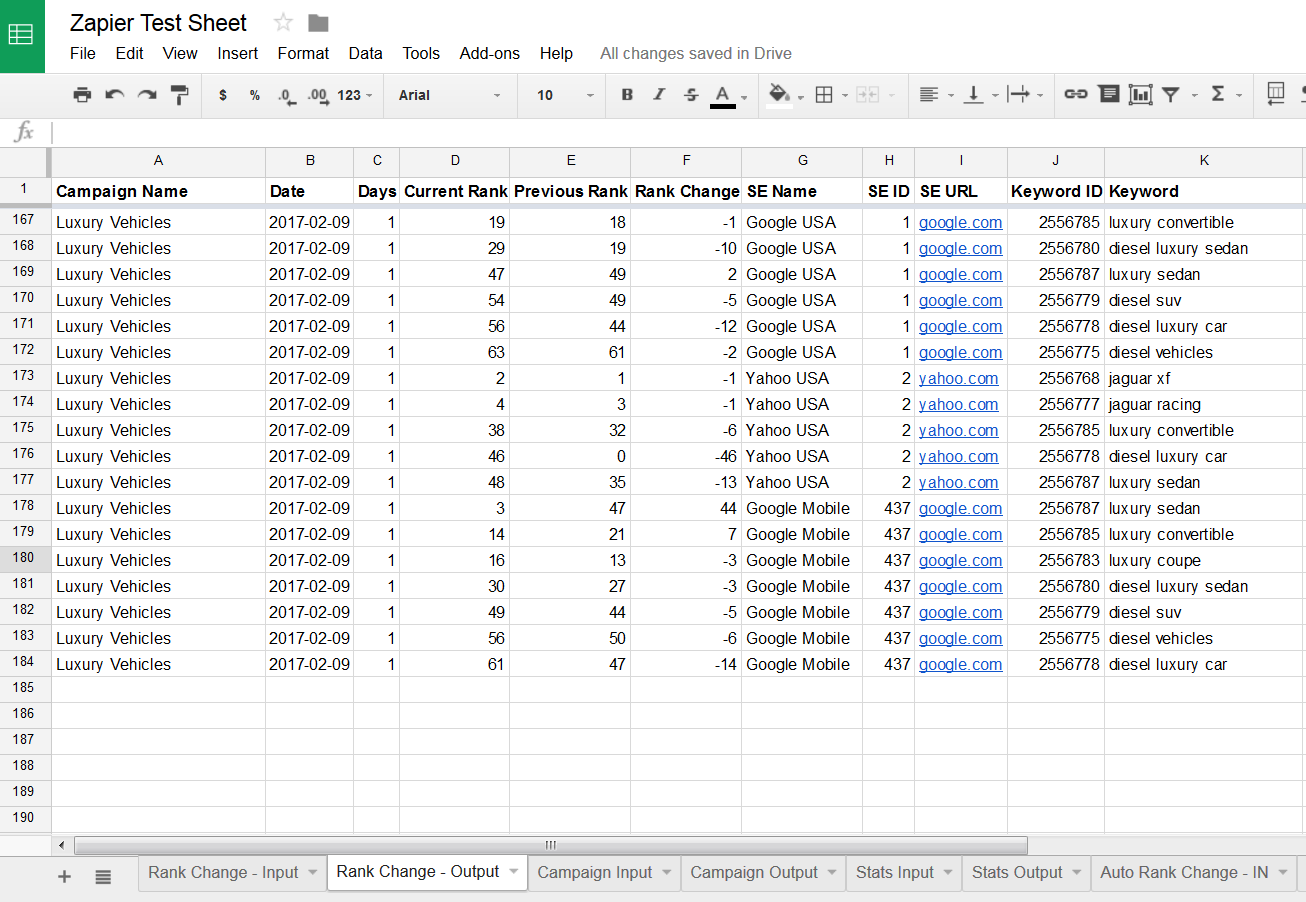
Task: Open the Add-ons menu
Action: point(489,54)
